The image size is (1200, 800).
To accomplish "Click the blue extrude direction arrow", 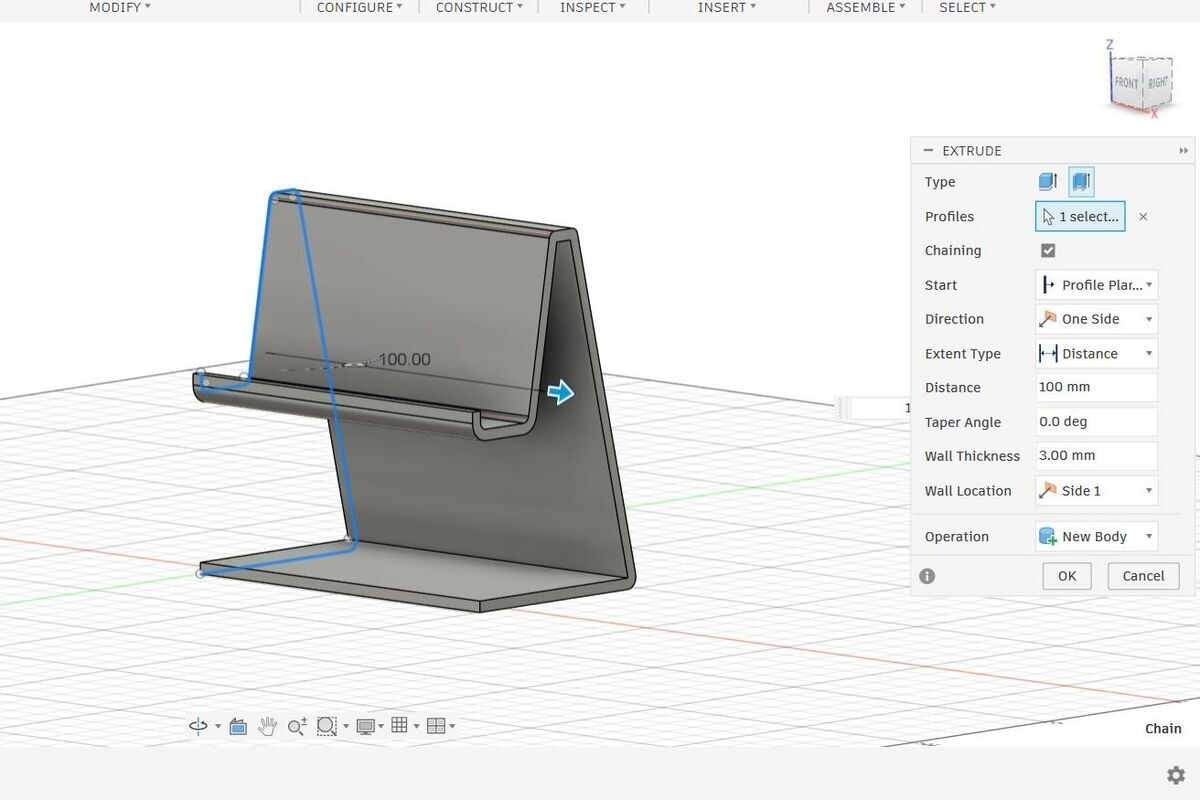I will click(561, 392).
